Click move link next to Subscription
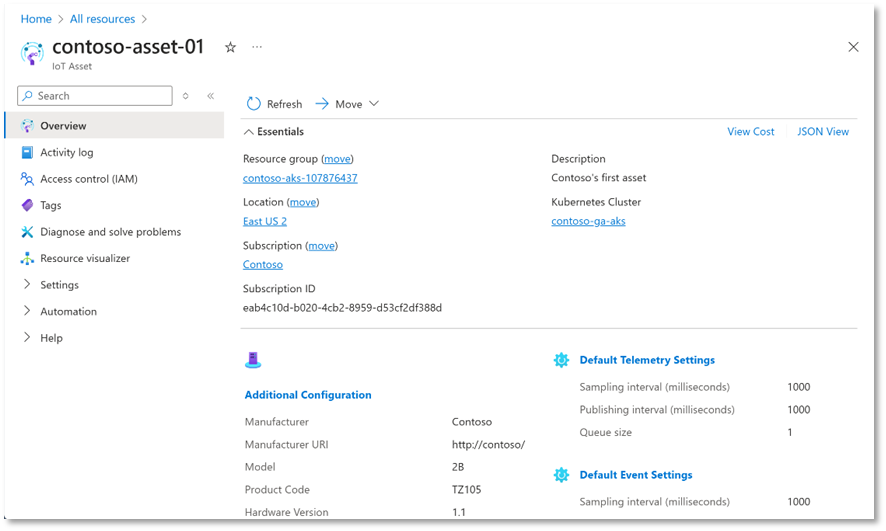Viewport: 886px width, 531px height. [322, 246]
